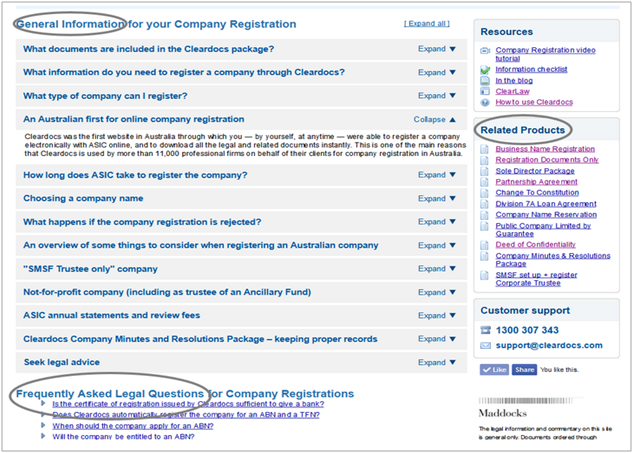Click the telephone icon in Customer support
Screen dimensions: 634x453
[485, 330]
